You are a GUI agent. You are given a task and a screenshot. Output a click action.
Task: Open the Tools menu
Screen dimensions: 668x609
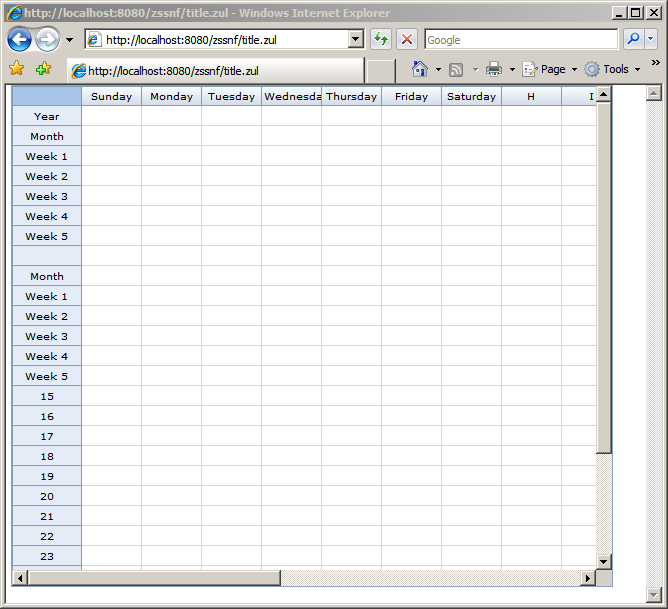tap(613, 69)
